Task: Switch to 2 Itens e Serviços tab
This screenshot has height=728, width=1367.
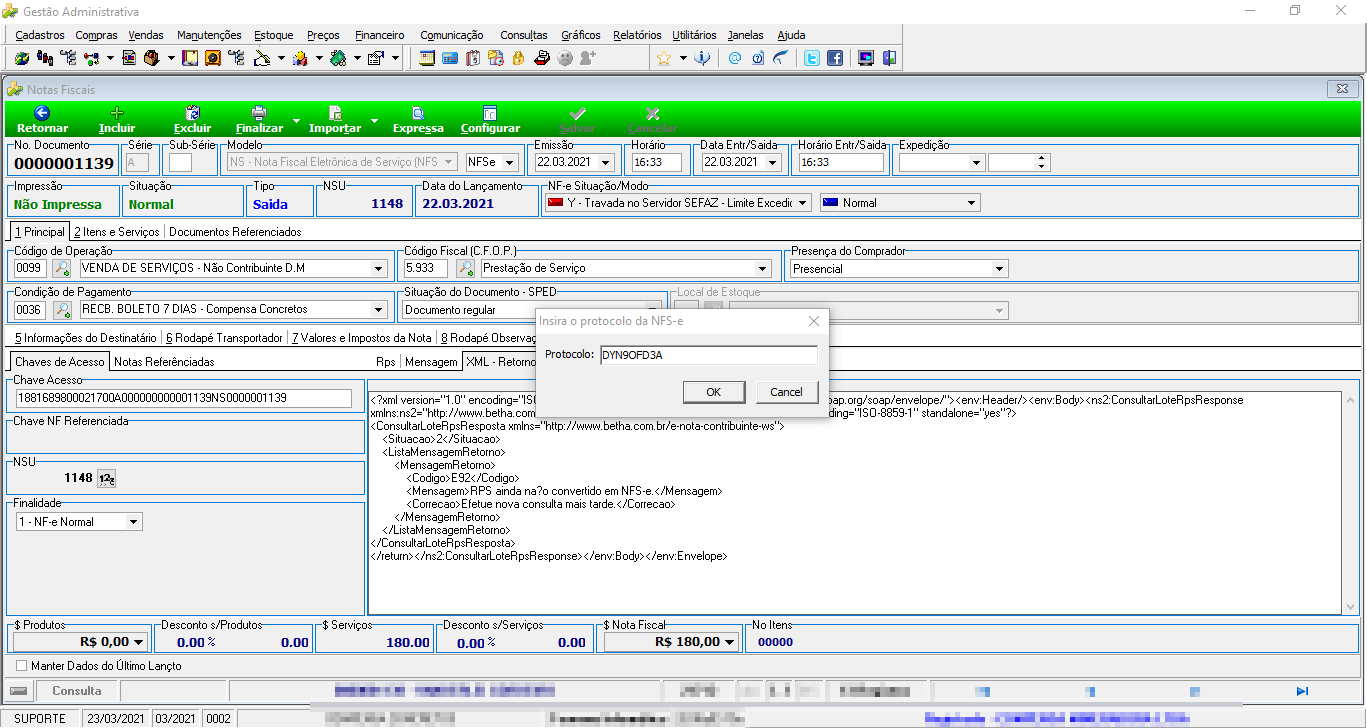Action: (116, 232)
